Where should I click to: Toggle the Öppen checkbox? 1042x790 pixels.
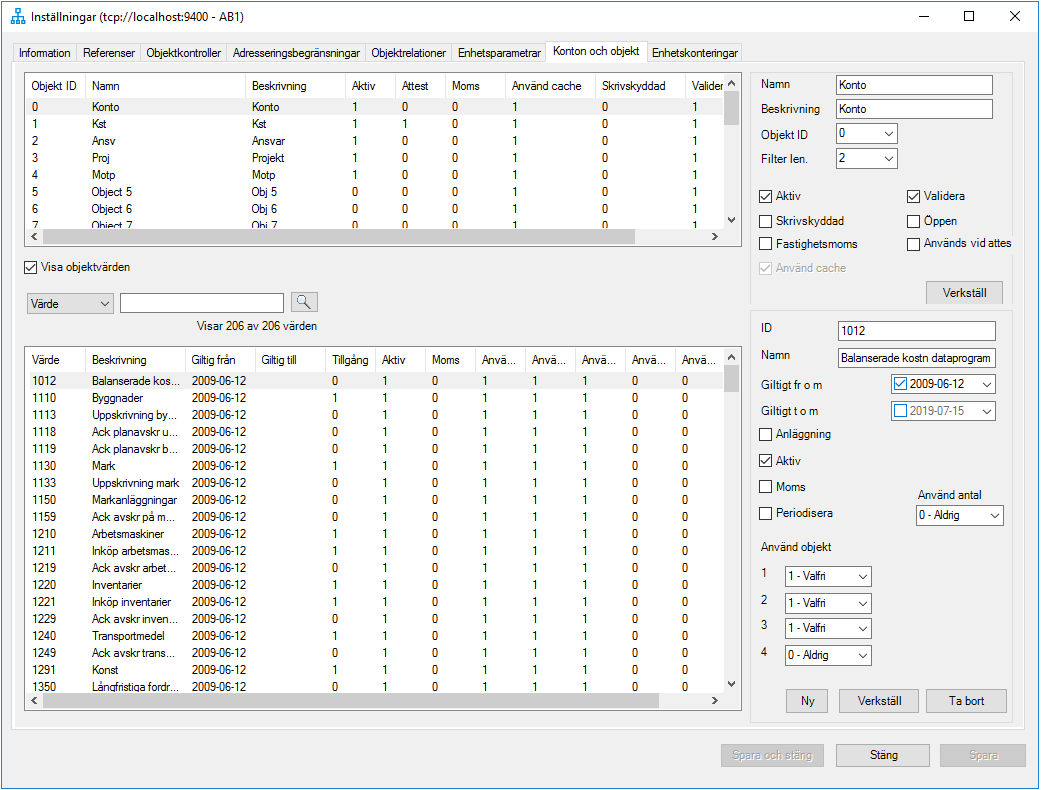913,221
